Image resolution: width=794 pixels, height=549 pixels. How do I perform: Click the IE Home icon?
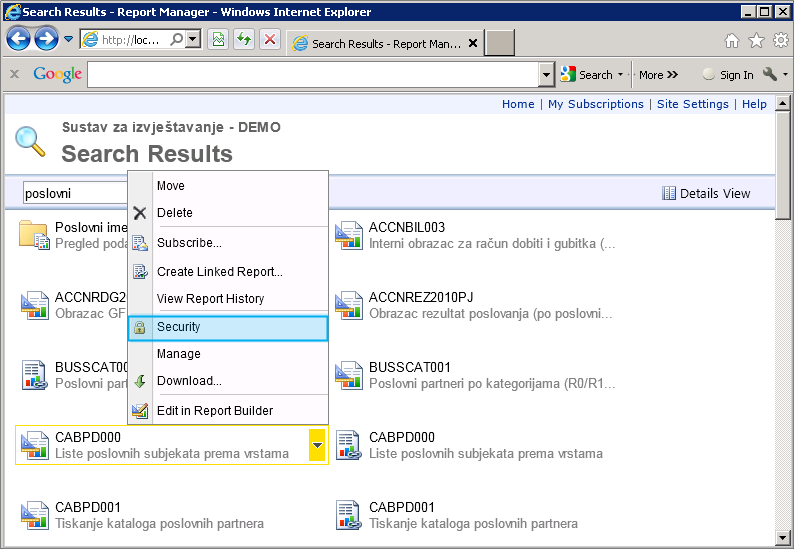tap(732, 41)
